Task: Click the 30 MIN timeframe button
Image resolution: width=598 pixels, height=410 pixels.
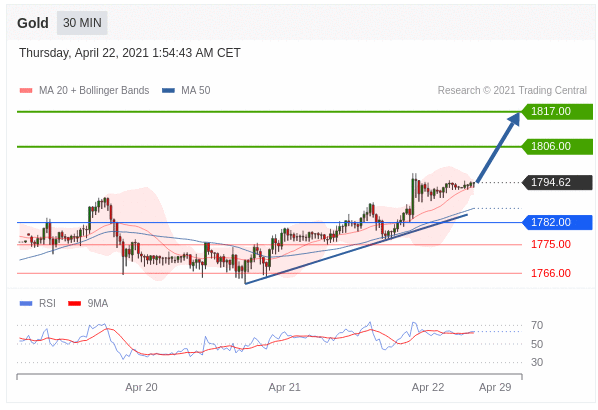Action: tap(82, 23)
